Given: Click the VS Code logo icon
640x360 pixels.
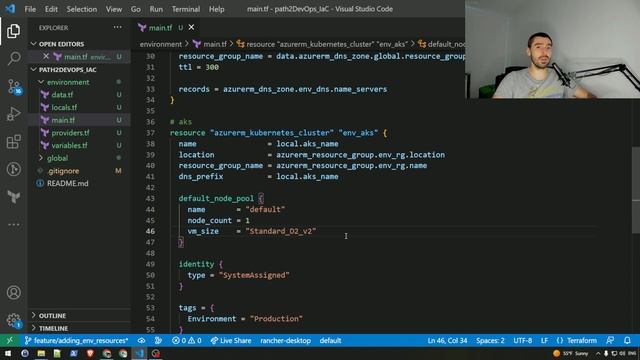Looking at the screenshot, I should pos(10,9).
